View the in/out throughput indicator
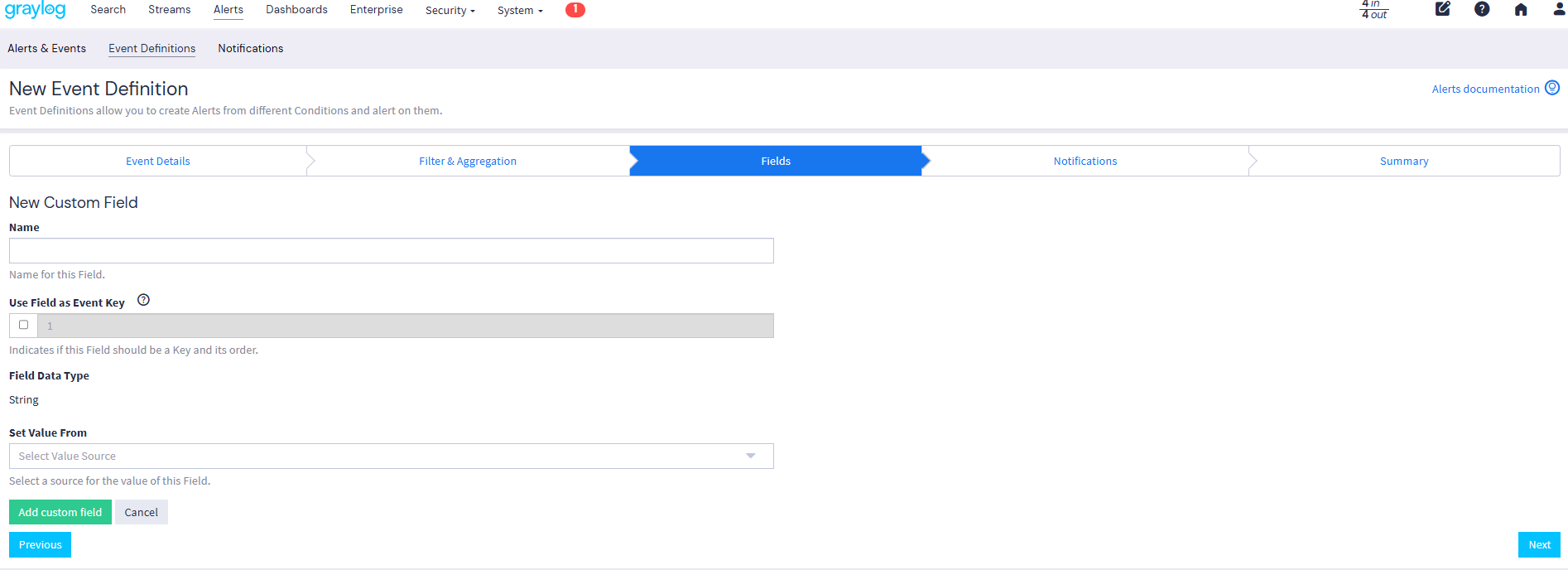The width and height of the screenshot is (1568, 570). click(1374, 9)
